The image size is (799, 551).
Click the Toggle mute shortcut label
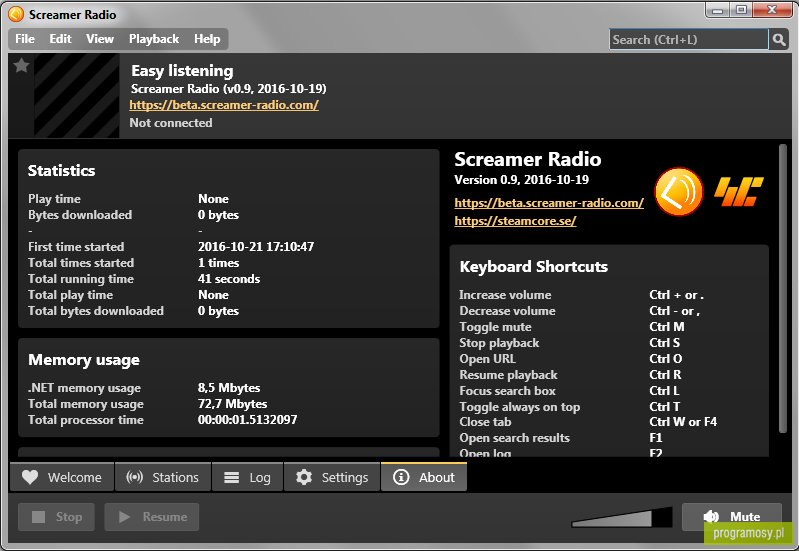[495, 327]
